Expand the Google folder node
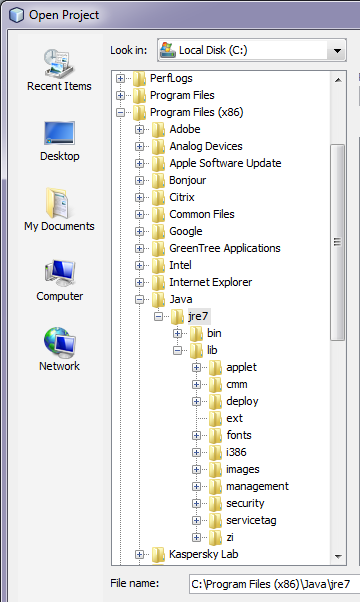 click(139, 232)
